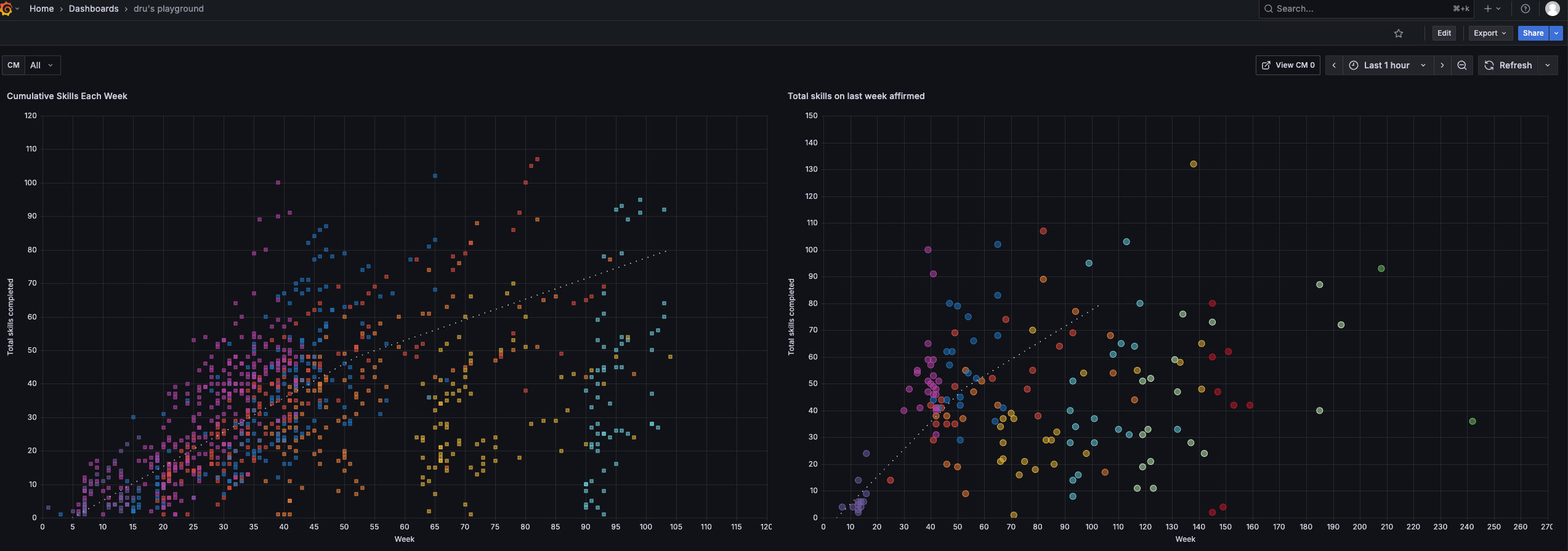Open the user profile avatar

click(1552, 9)
